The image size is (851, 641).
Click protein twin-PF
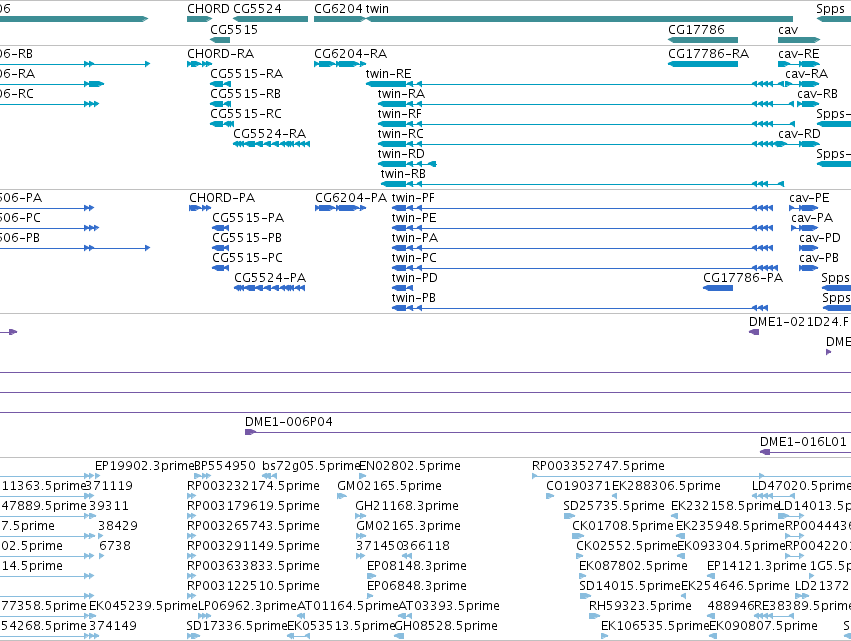click(x=414, y=198)
